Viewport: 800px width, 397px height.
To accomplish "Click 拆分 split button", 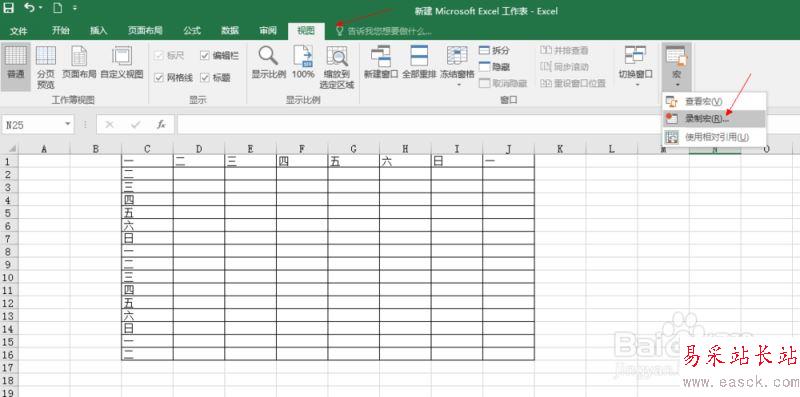I will pos(494,51).
